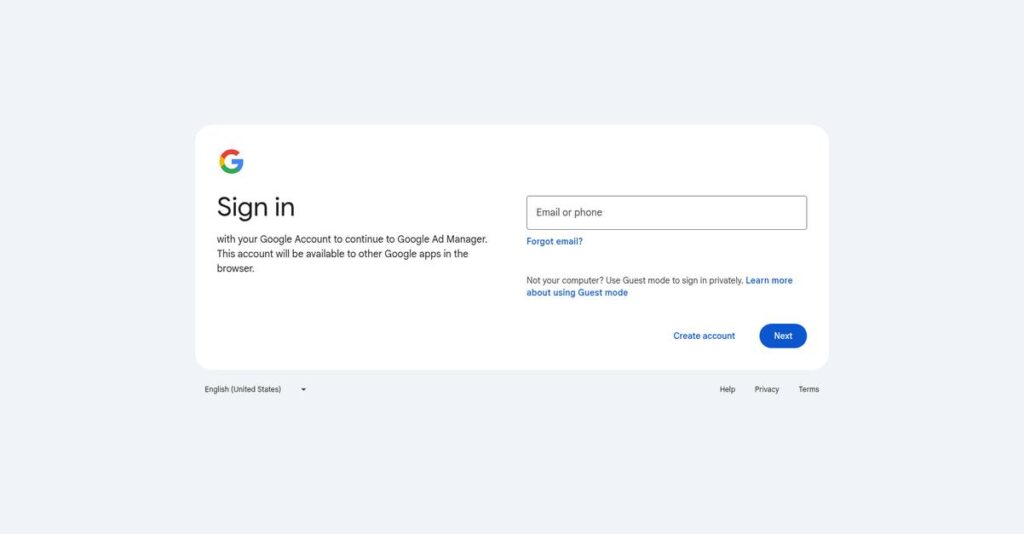This screenshot has height=534, width=1024.
Task: Open the Forgot email? link
Action: coord(554,241)
